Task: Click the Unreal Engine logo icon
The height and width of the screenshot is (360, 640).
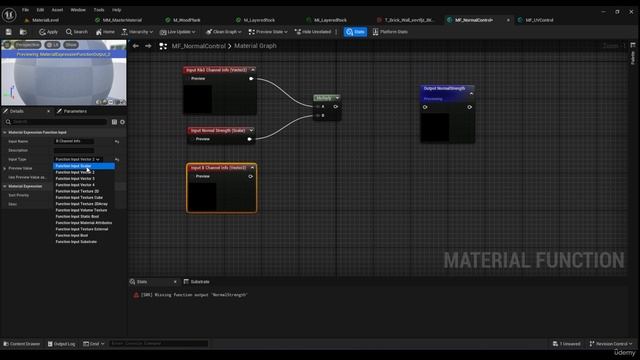Action: pyautogui.click(x=9, y=15)
